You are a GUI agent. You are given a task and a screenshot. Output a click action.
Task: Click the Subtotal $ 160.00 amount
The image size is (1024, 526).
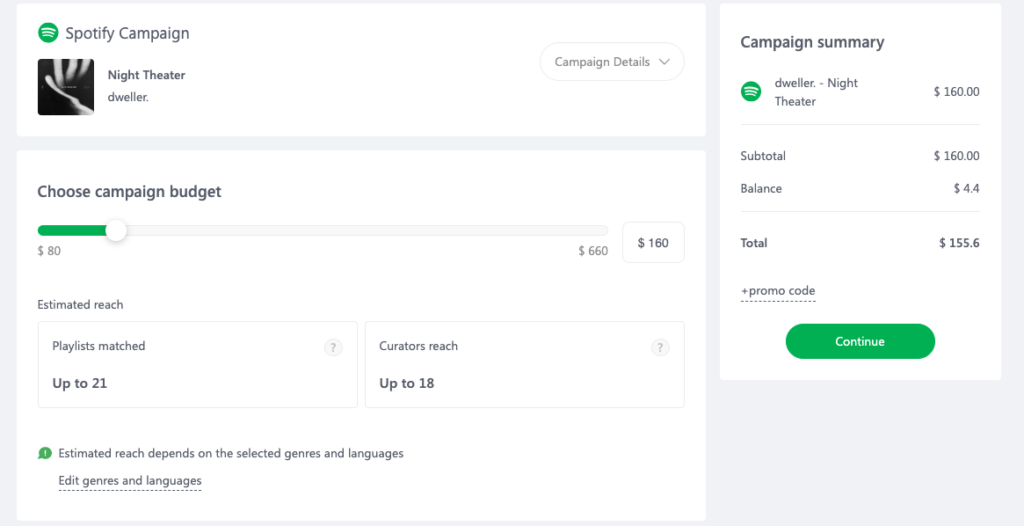coord(957,156)
